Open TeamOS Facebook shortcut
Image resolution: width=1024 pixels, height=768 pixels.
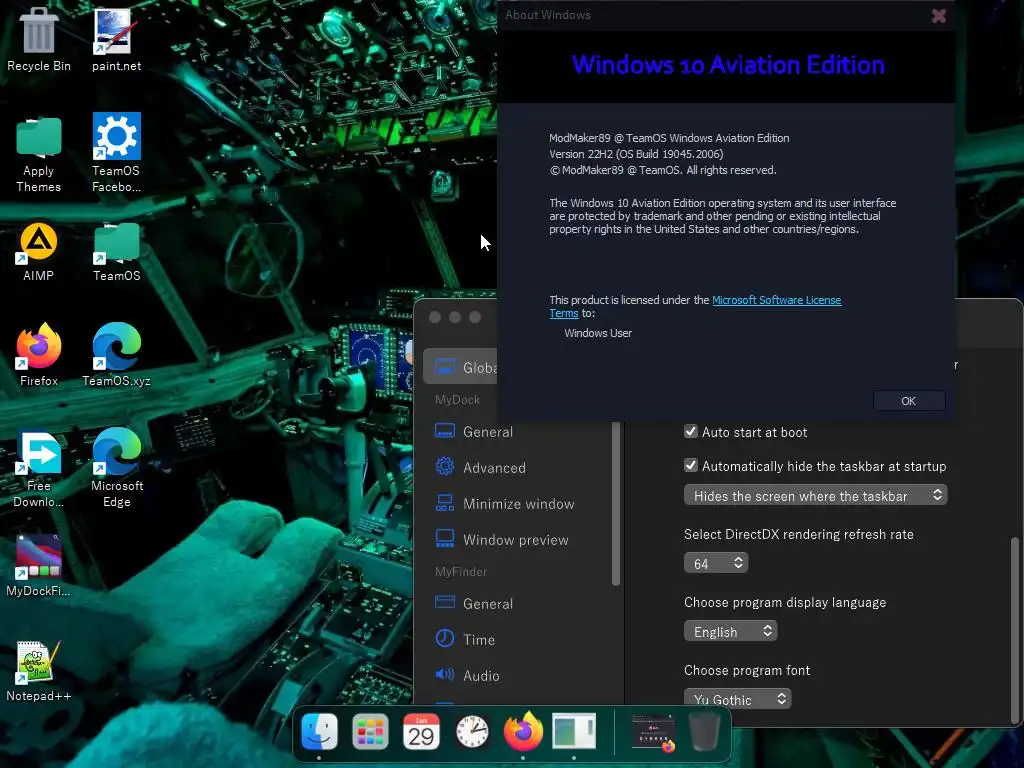[x=116, y=153]
